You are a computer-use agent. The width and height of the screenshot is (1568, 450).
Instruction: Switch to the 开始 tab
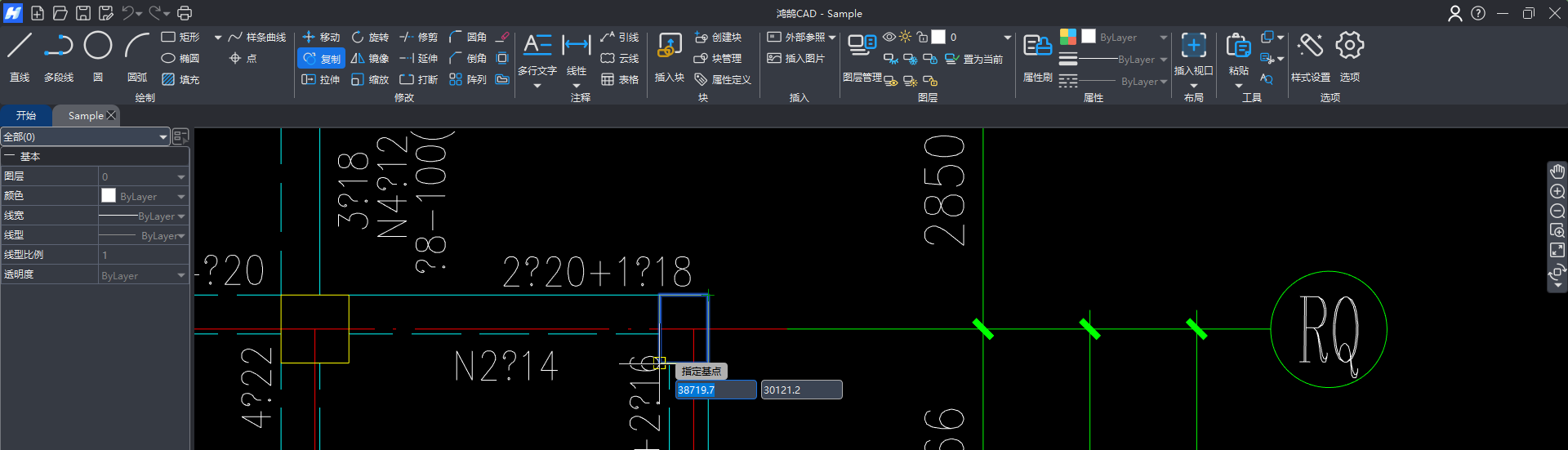[26, 116]
